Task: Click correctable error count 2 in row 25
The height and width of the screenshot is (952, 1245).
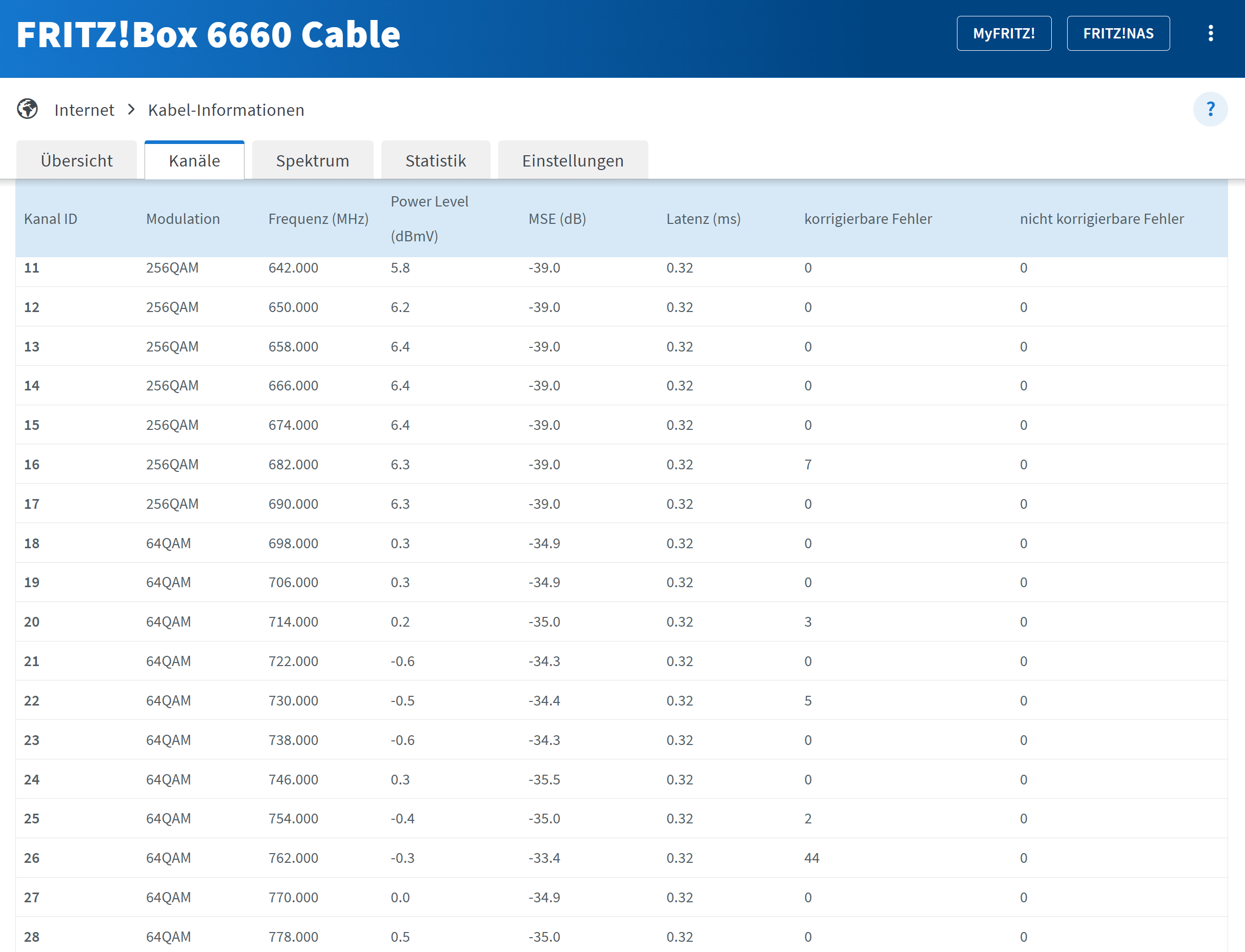Action: (808, 818)
